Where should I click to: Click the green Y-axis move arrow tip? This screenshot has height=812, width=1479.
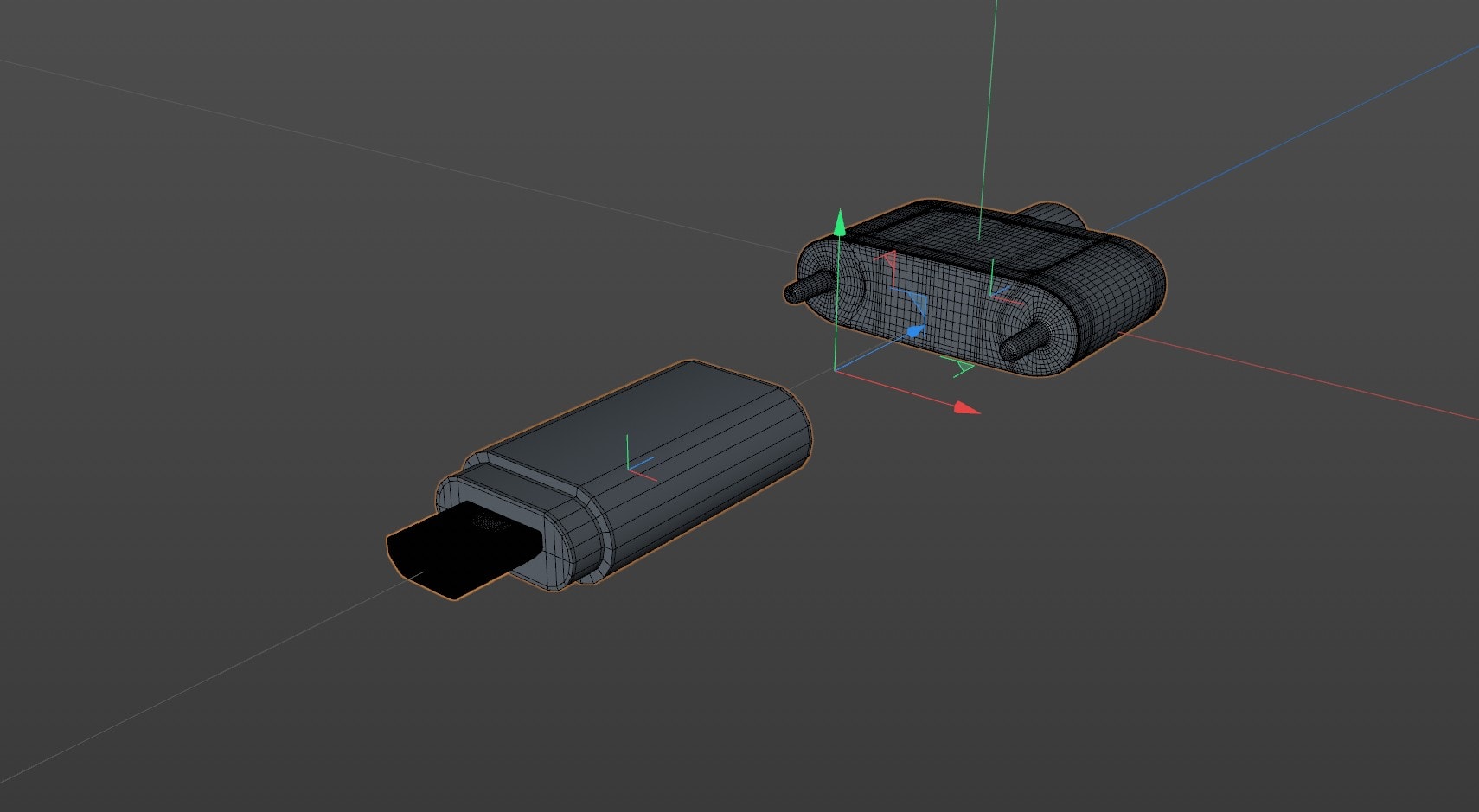pos(838,224)
